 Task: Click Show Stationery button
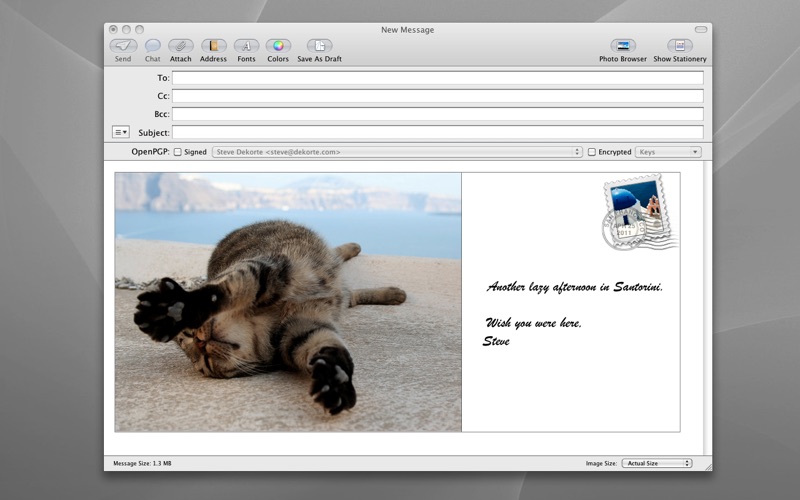coord(680,46)
